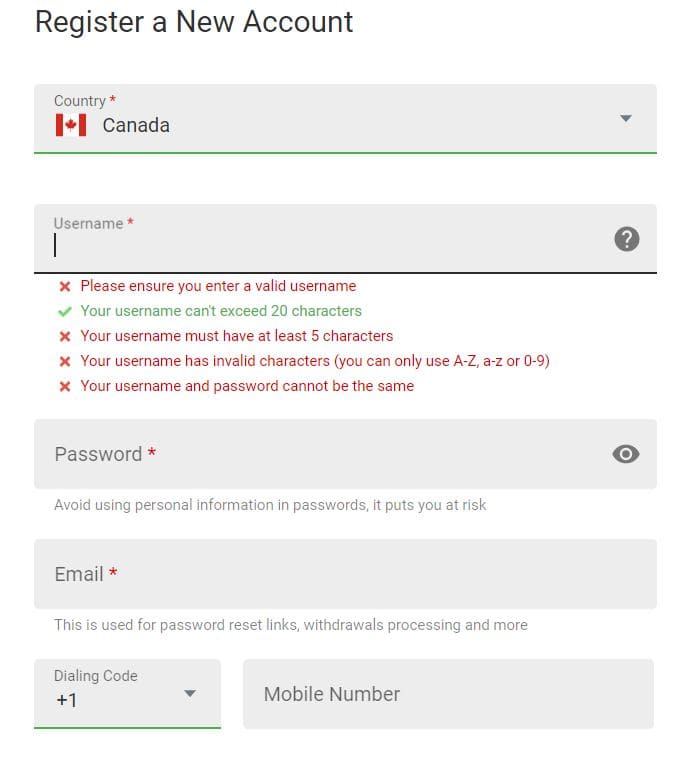Click the username help question mark icon
The image size is (699, 757).
[626, 239]
